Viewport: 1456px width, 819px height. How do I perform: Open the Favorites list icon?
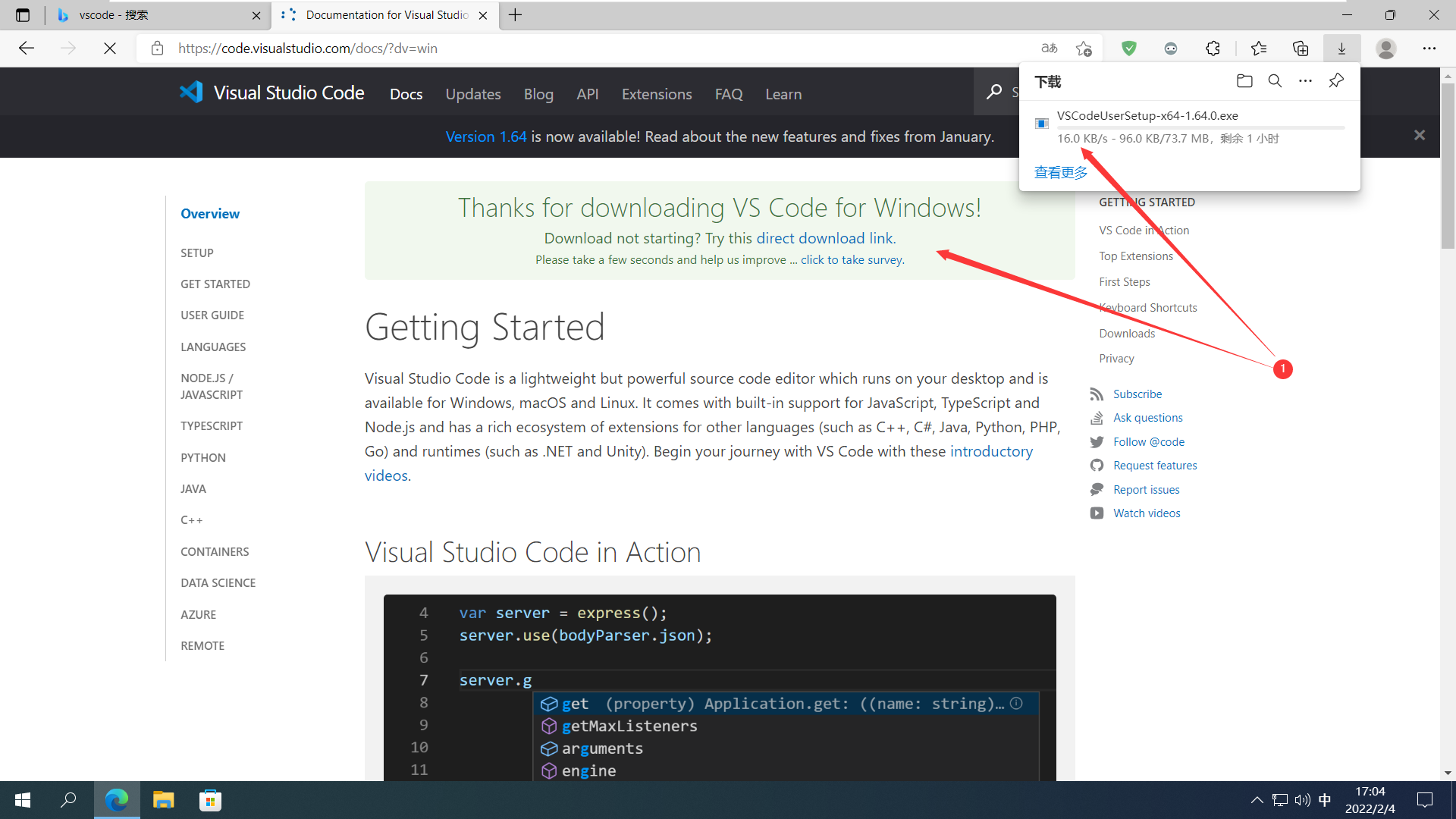pyautogui.click(x=1259, y=49)
